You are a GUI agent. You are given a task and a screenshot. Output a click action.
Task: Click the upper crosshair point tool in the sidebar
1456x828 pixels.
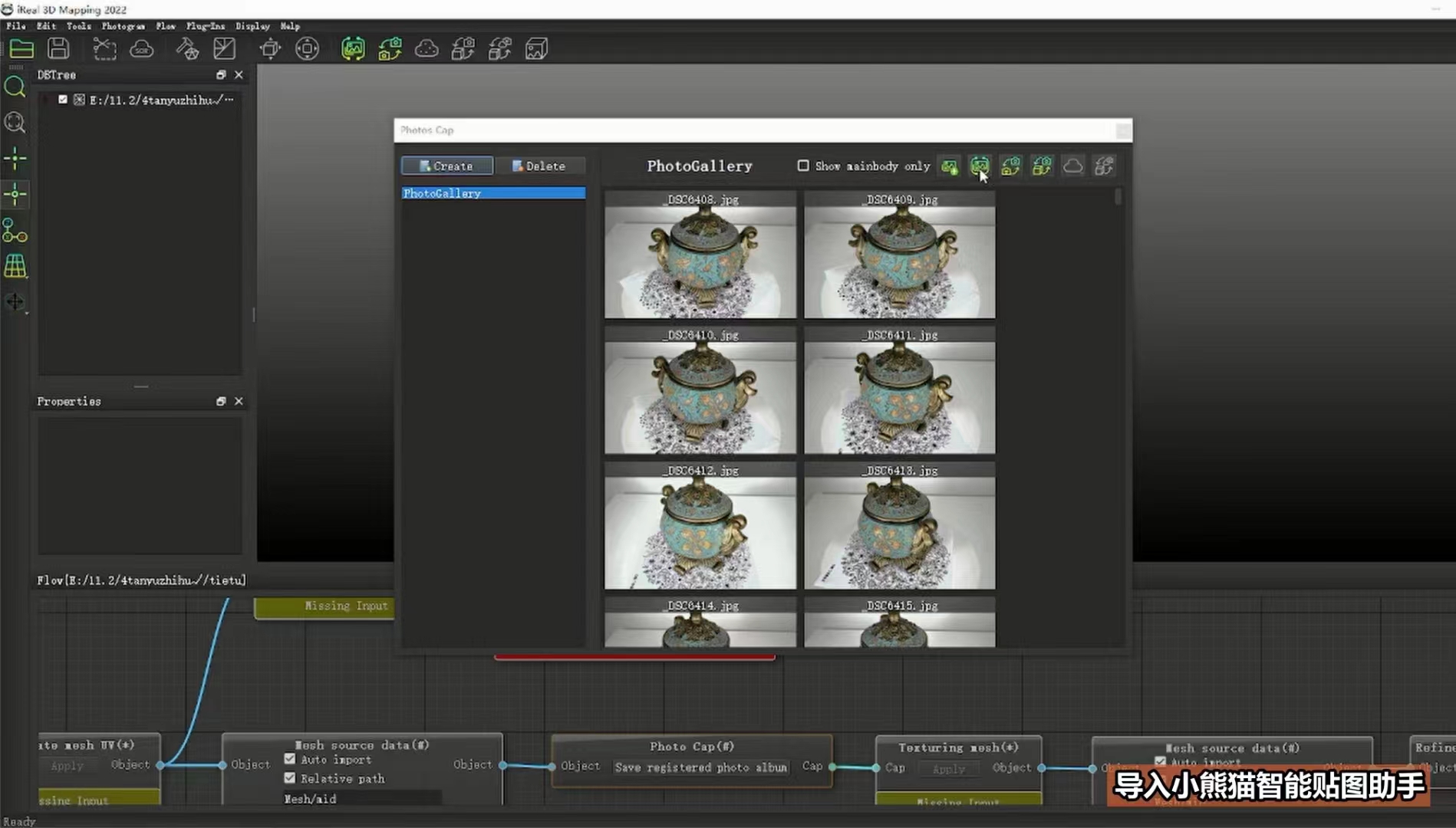tap(15, 159)
